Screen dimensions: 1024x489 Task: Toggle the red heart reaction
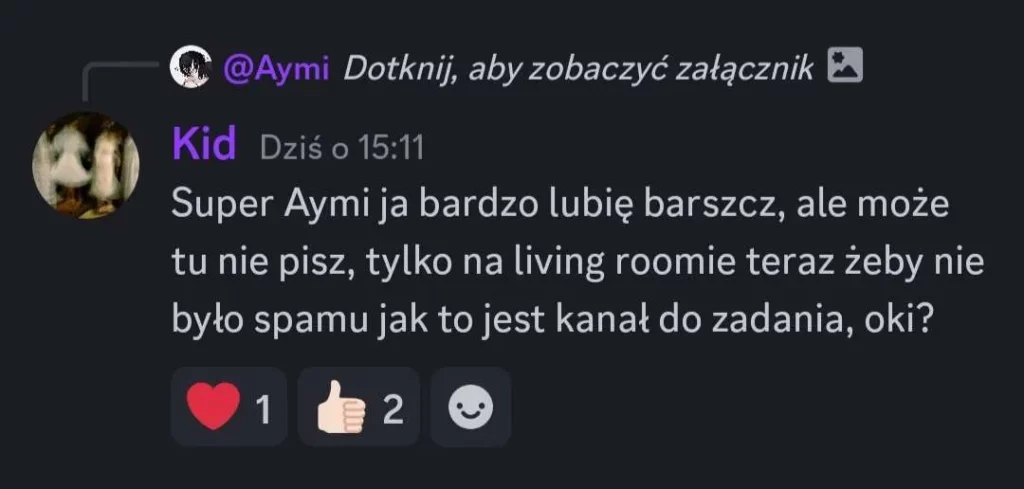click(x=229, y=406)
